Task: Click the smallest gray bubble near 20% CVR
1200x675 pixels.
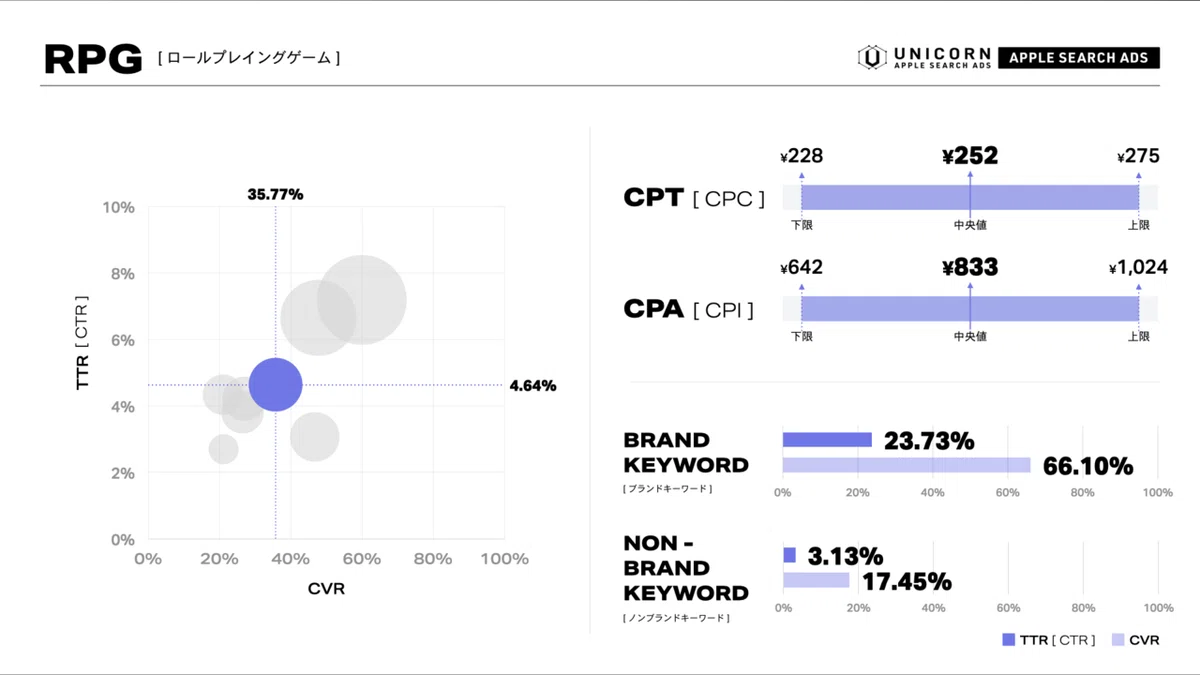Action: pyautogui.click(x=224, y=449)
